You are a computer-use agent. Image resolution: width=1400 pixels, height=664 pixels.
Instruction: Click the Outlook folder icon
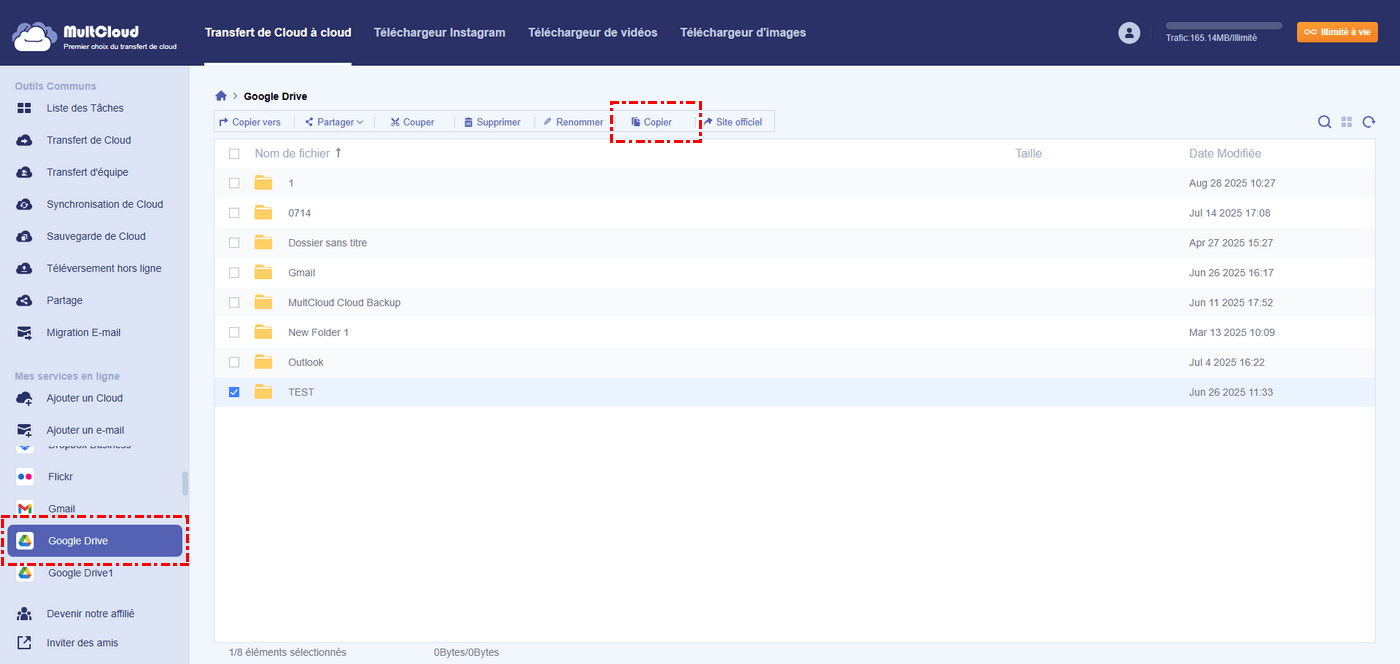click(x=263, y=362)
